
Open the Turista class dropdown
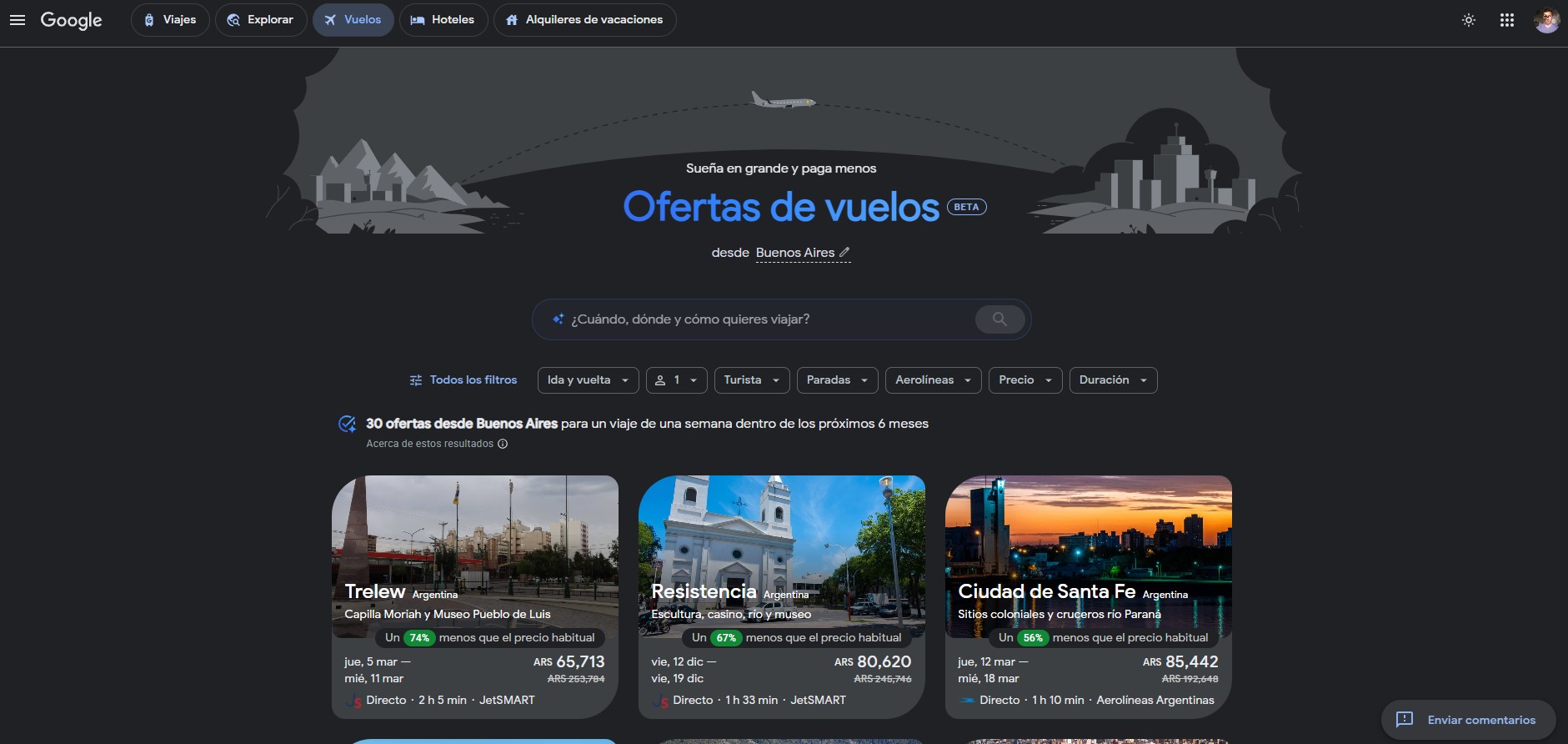(751, 380)
